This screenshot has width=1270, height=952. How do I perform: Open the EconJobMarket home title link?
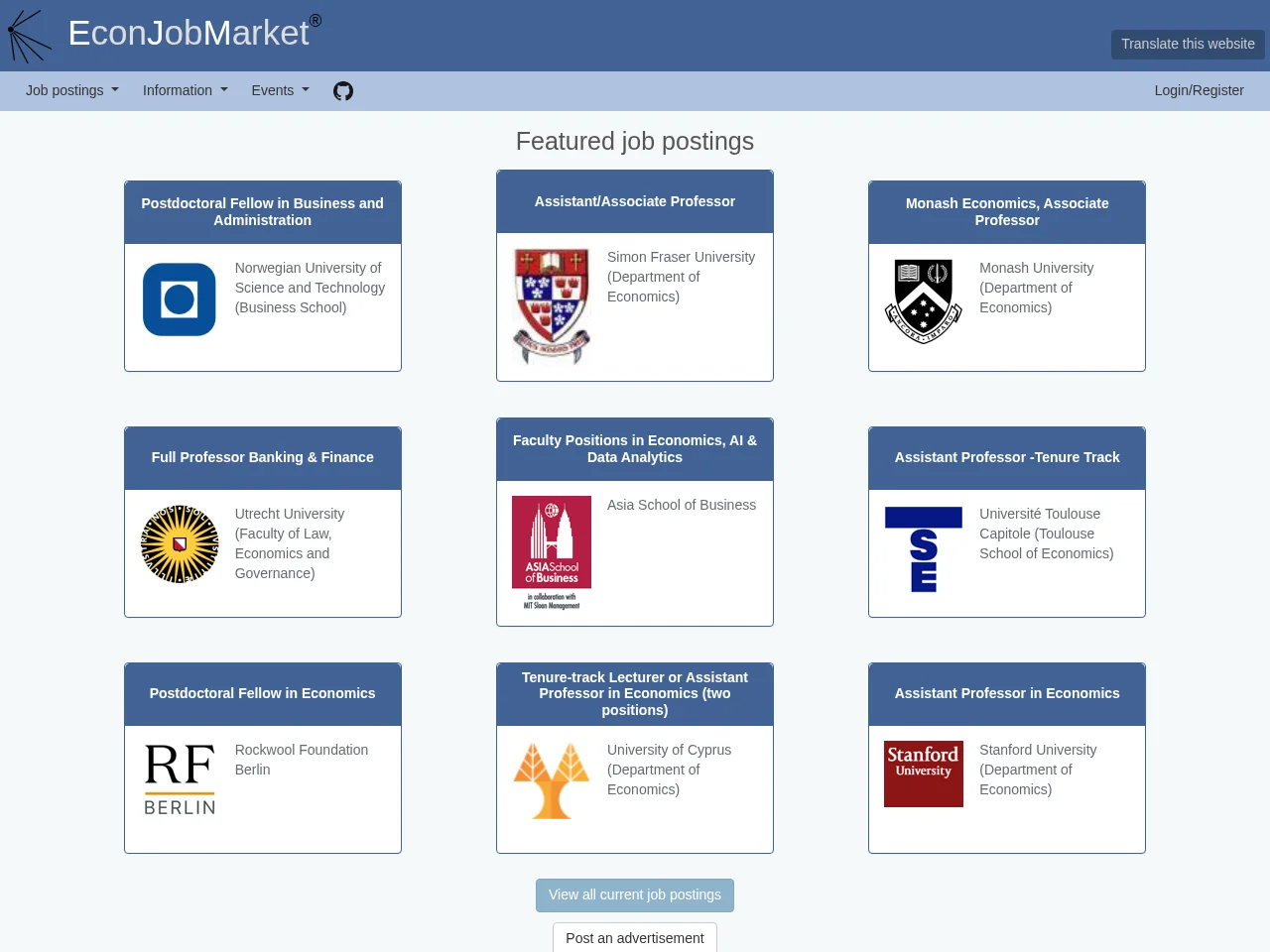(x=194, y=33)
